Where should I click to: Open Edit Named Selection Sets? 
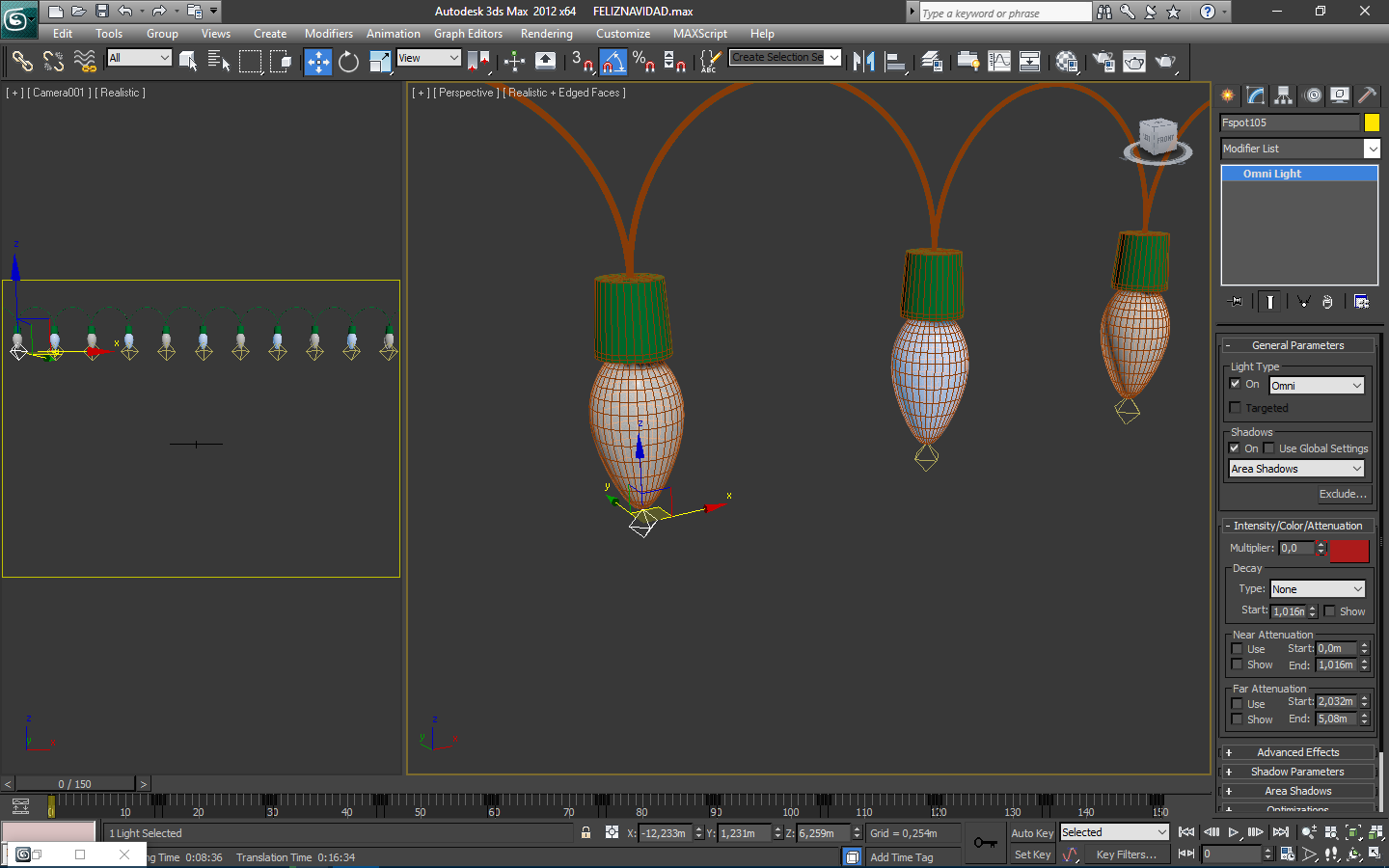(710, 62)
